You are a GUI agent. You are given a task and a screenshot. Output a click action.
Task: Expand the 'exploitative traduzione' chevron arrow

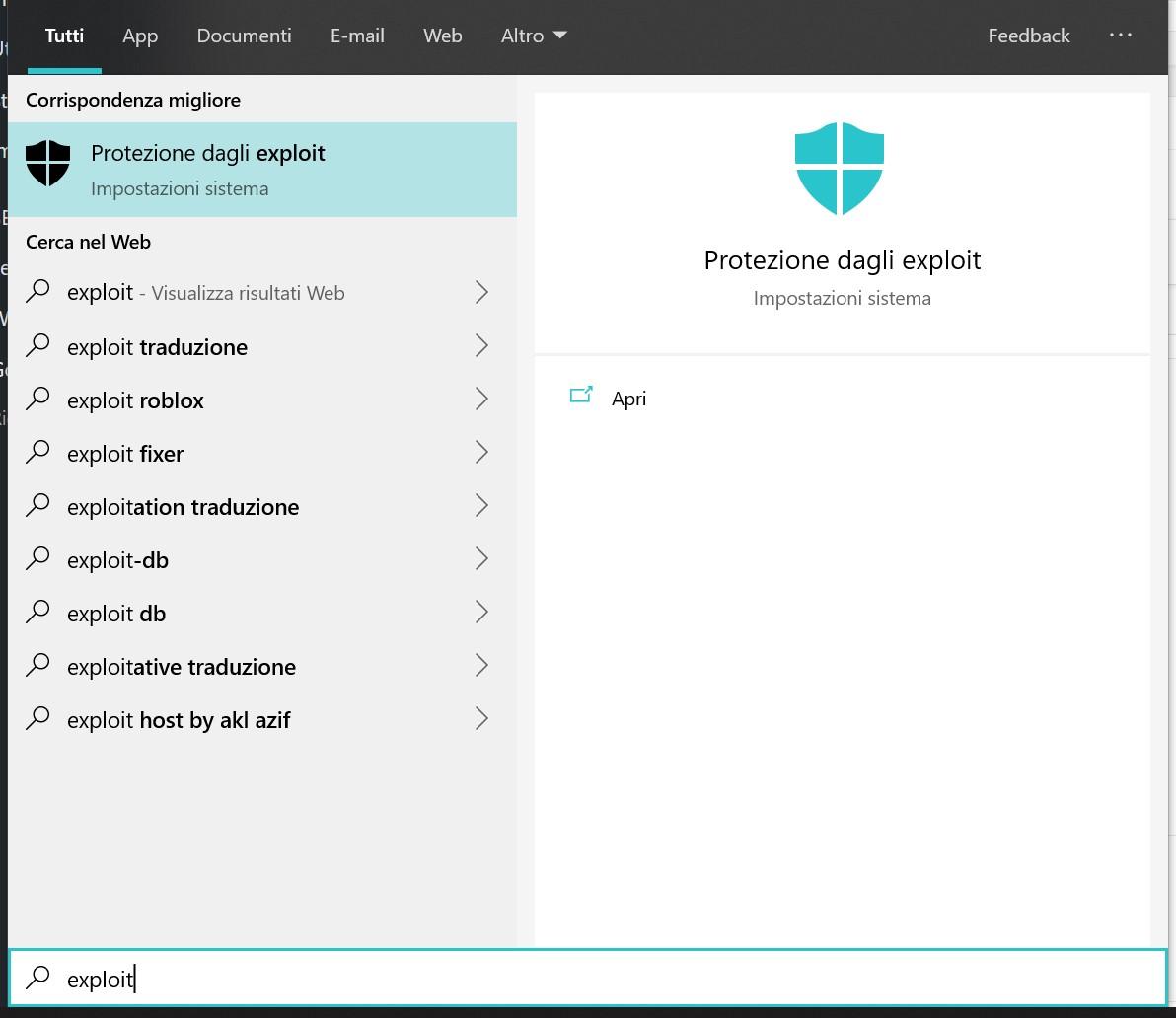tap(481, 665)
